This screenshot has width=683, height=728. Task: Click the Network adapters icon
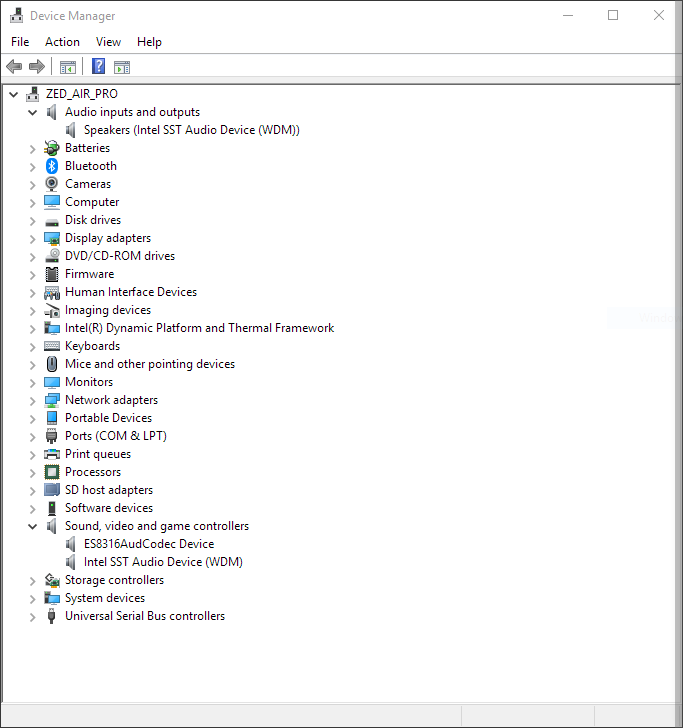click(52, 400)
